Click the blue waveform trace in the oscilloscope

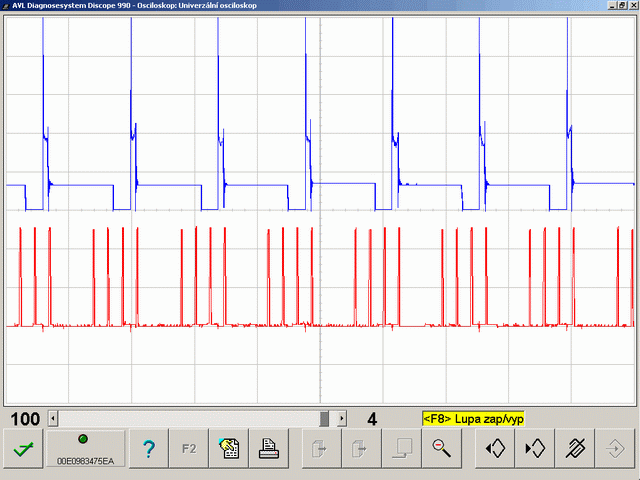82,185
